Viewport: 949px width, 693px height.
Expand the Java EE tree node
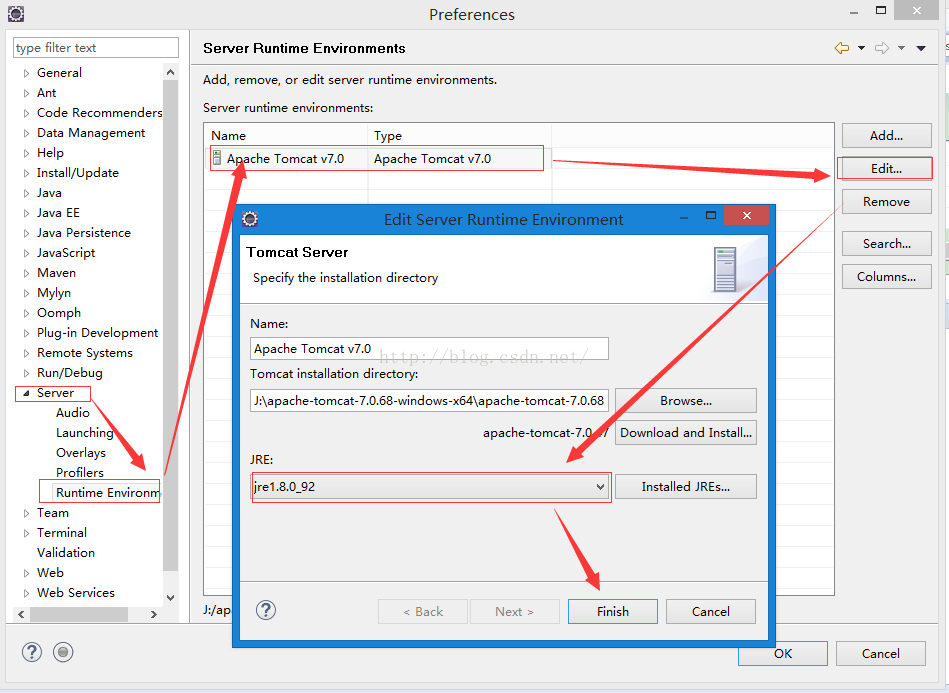[x=26, y=213]
